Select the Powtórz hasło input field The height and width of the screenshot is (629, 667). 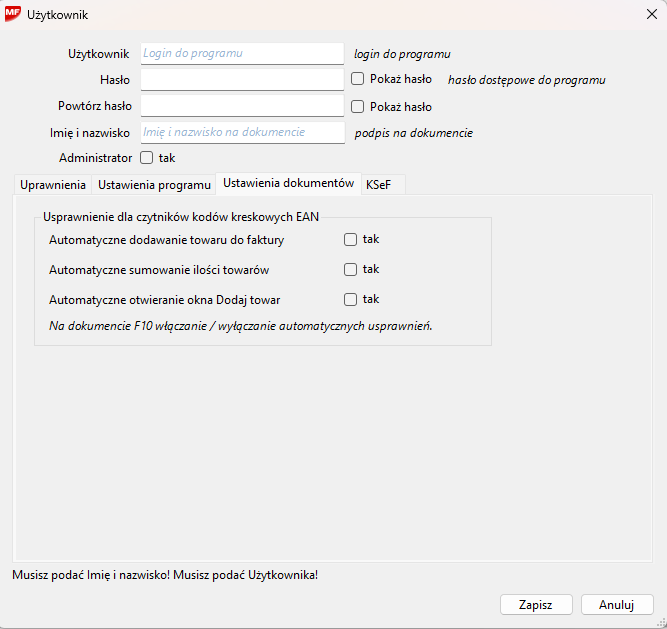point(242,105)
